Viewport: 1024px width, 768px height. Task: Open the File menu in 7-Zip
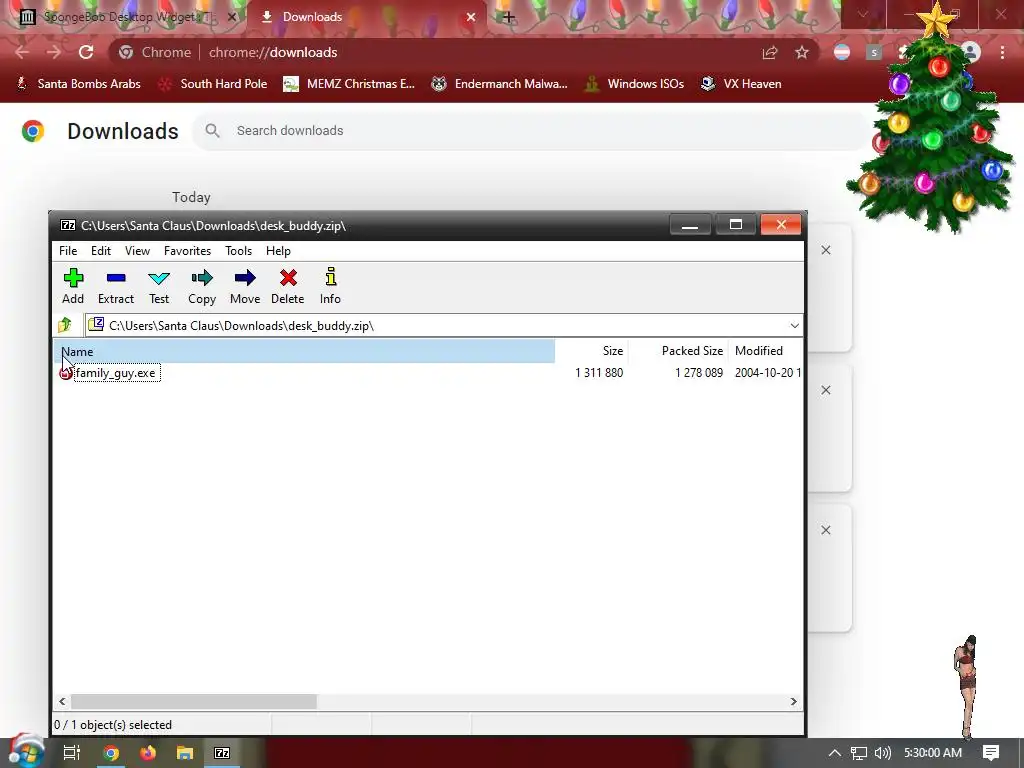[x=68, y=251]
